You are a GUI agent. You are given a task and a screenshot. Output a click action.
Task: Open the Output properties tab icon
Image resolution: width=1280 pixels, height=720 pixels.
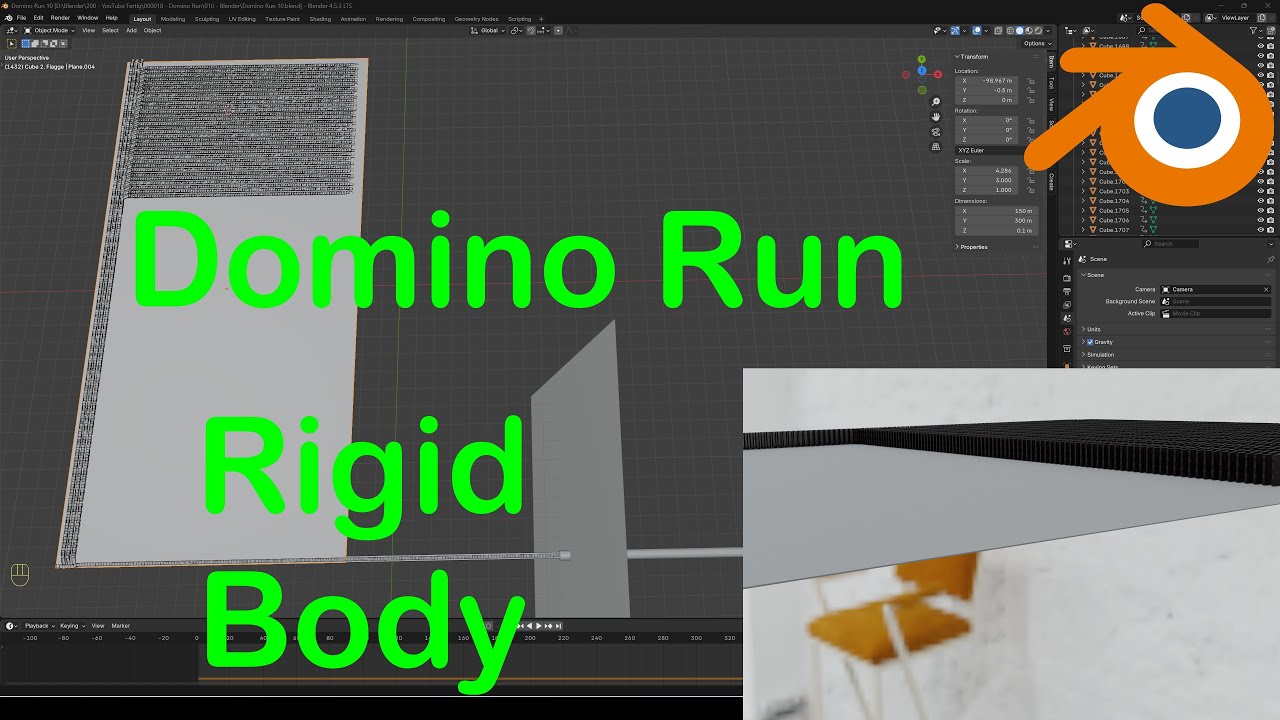click(1067, 291)
